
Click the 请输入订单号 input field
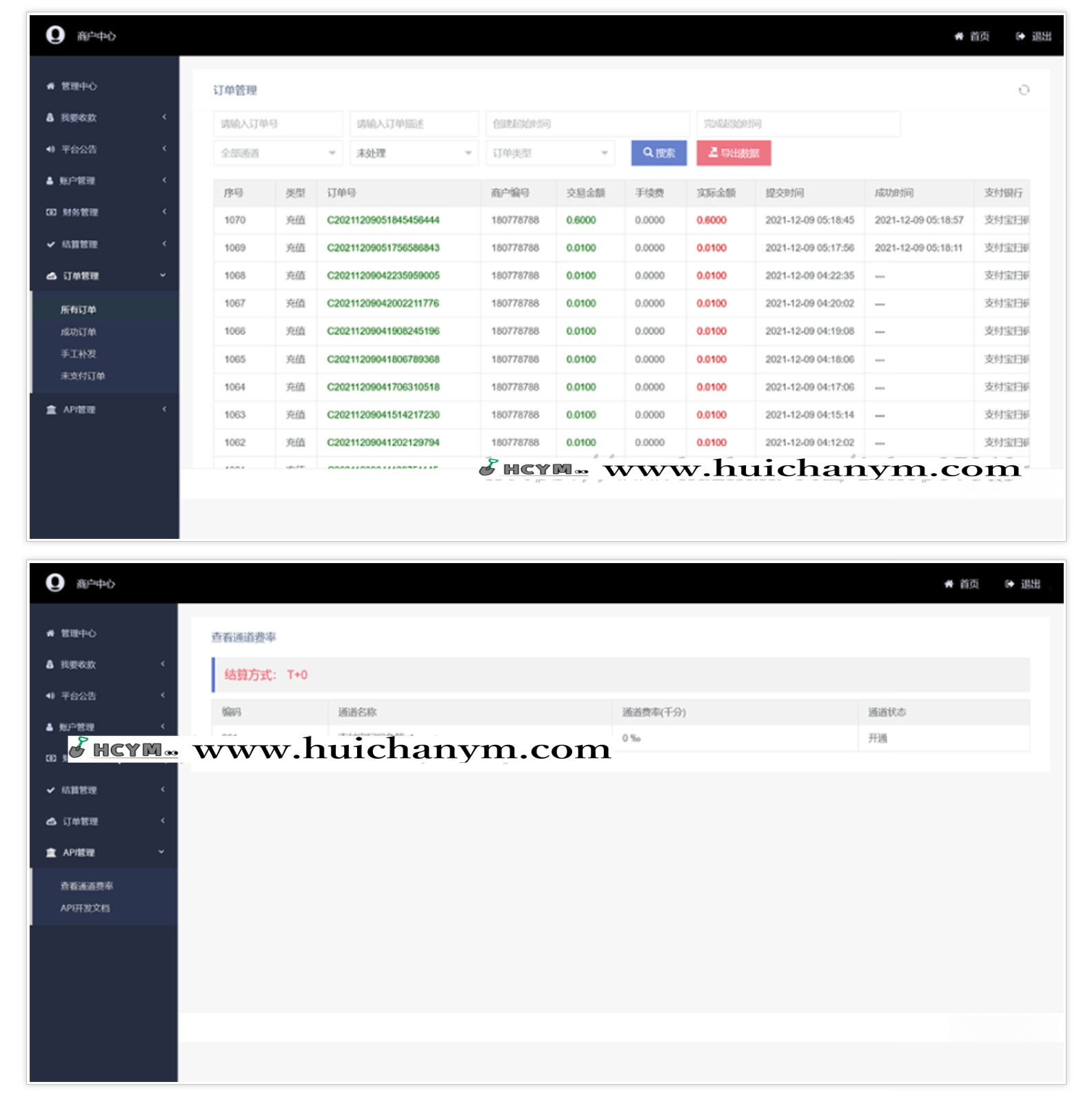(277, 124)
